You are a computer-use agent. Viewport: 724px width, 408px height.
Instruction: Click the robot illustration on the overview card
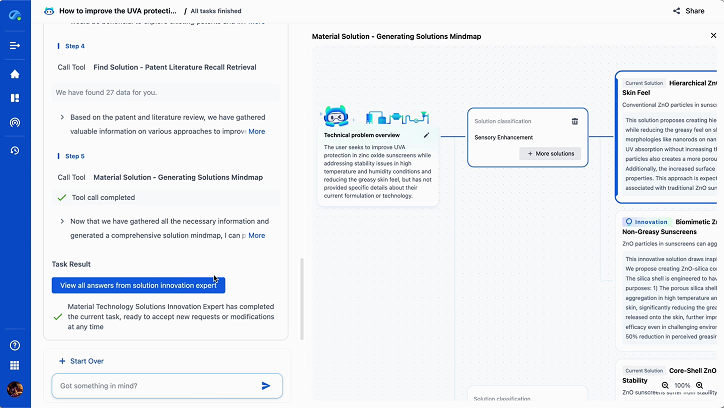(336, 117)
